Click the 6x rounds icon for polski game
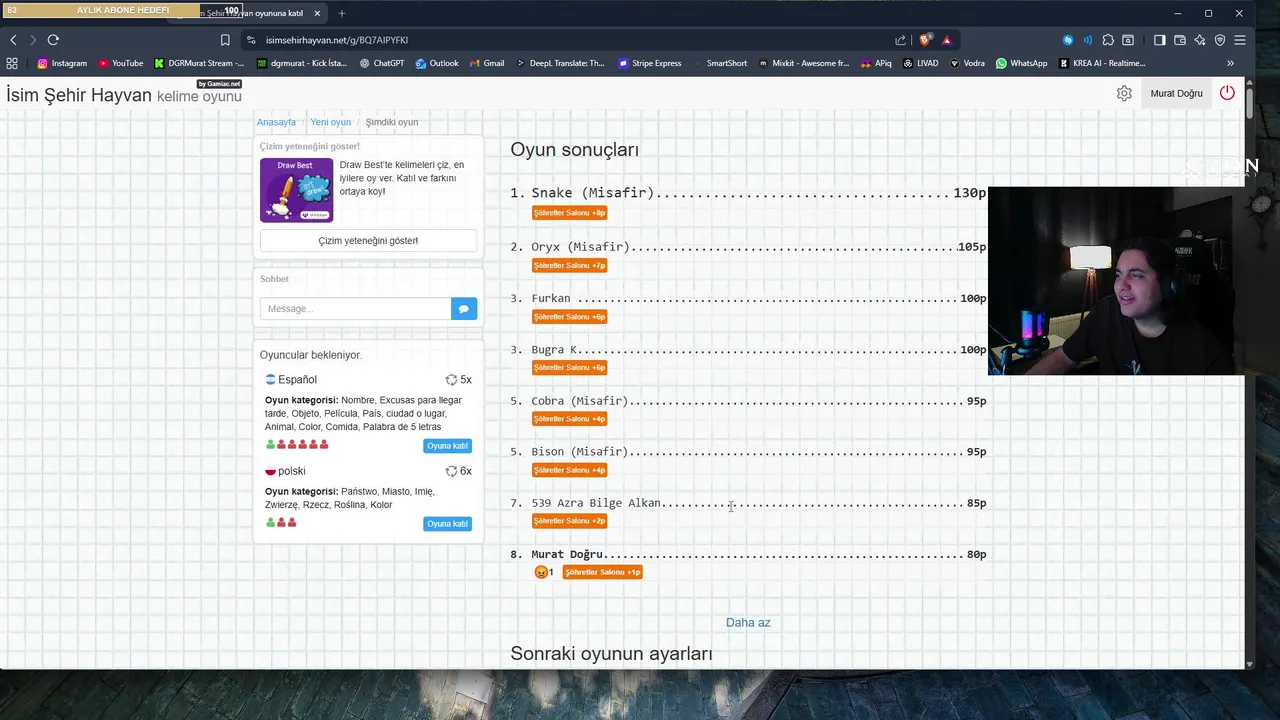Screen dimensions: 1280x720 tap(451, 471)
